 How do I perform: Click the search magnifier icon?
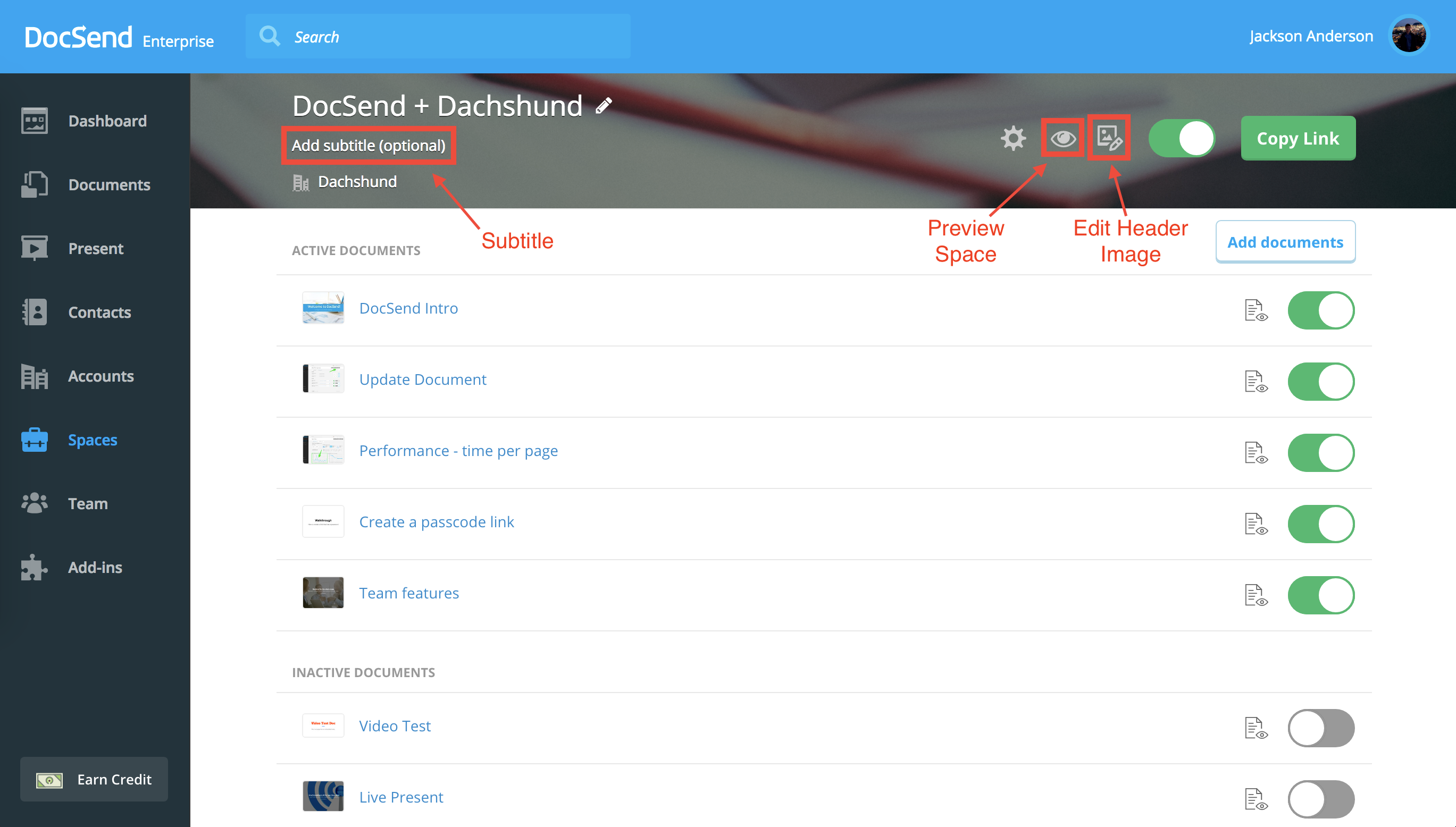[x=270, y=36]
